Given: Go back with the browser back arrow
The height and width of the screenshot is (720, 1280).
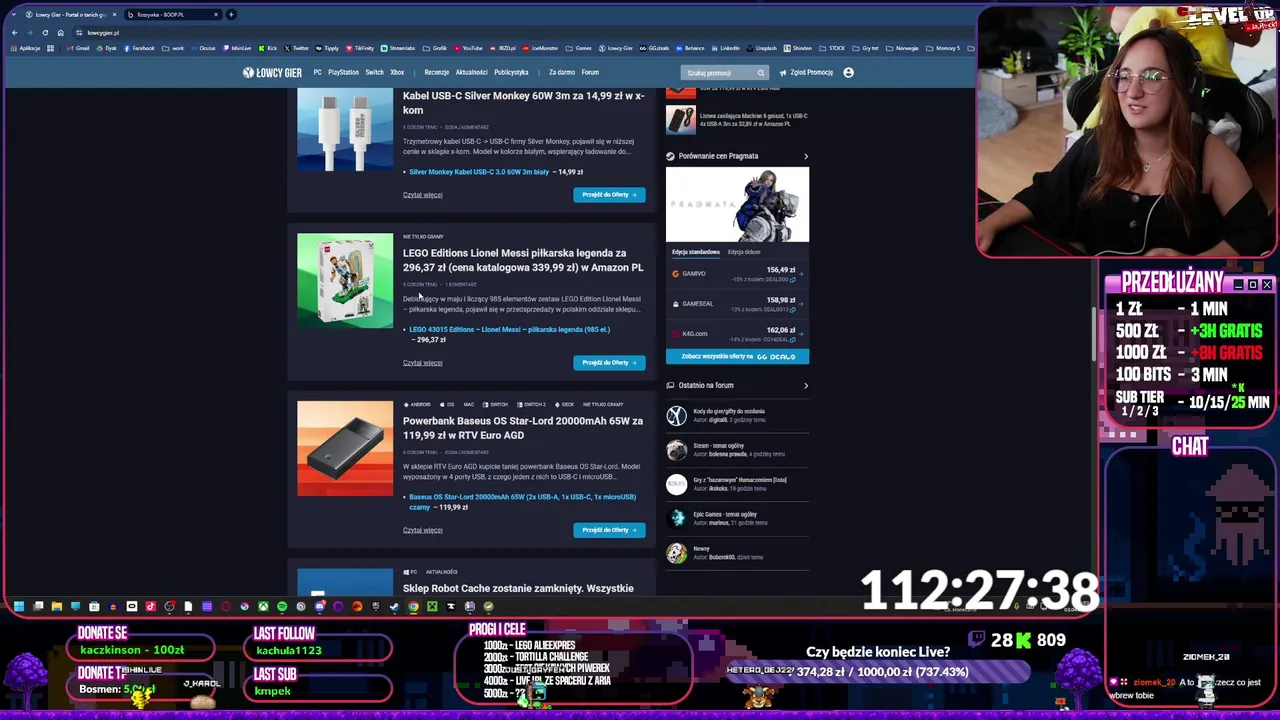Looking at the screenshot, I should [14, 33].
